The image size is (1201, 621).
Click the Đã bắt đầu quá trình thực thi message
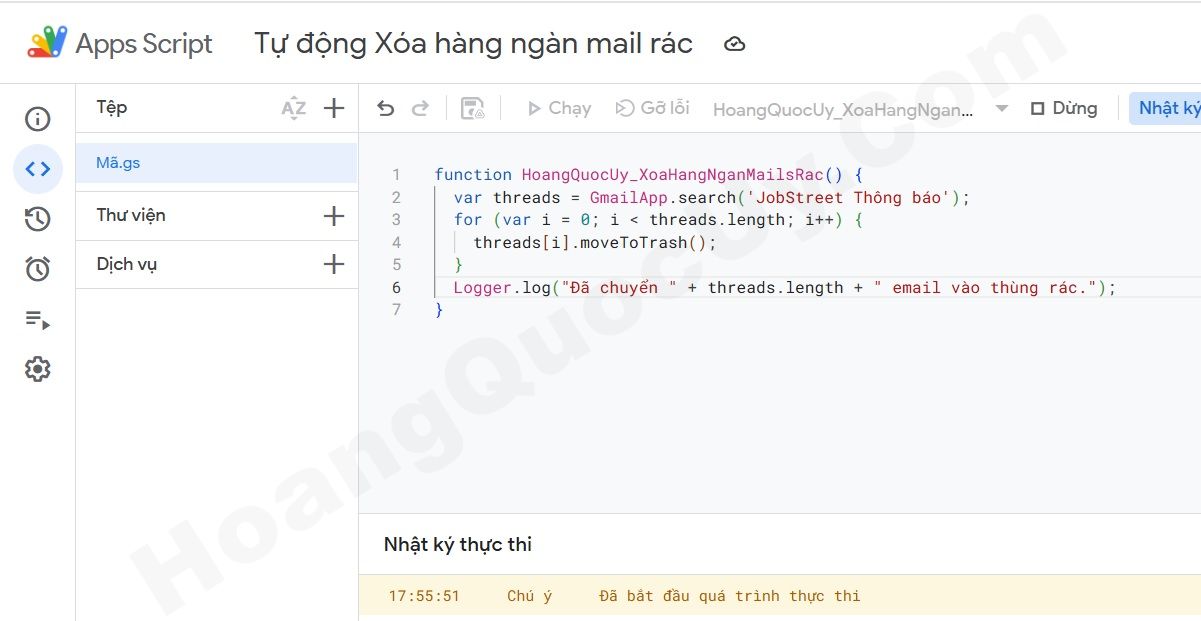(x=729, y=596)
